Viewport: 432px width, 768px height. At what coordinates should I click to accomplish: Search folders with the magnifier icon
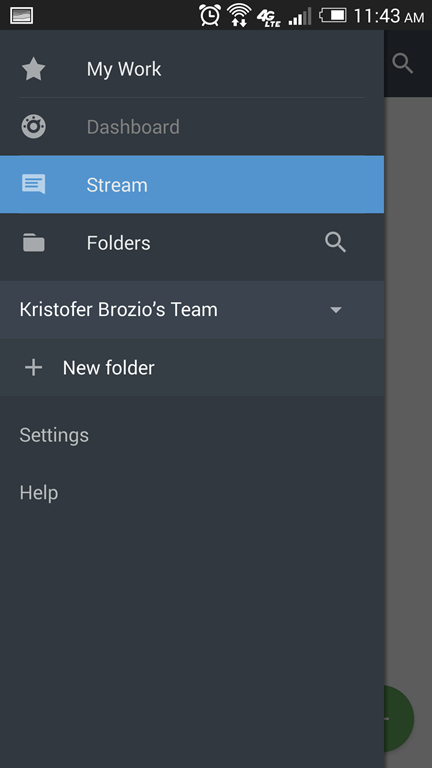coord(336,242)
